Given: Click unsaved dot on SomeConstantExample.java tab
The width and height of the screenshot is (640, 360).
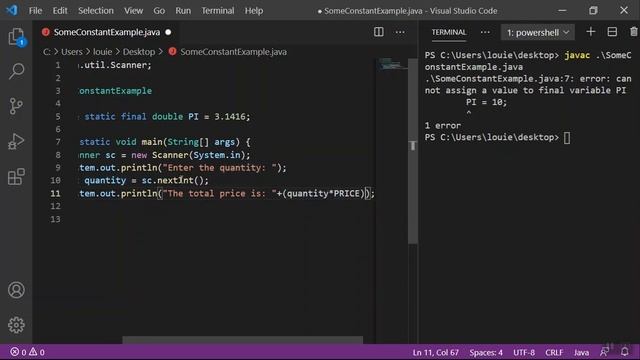Looking at the screenshot, I should click(168, 32).
